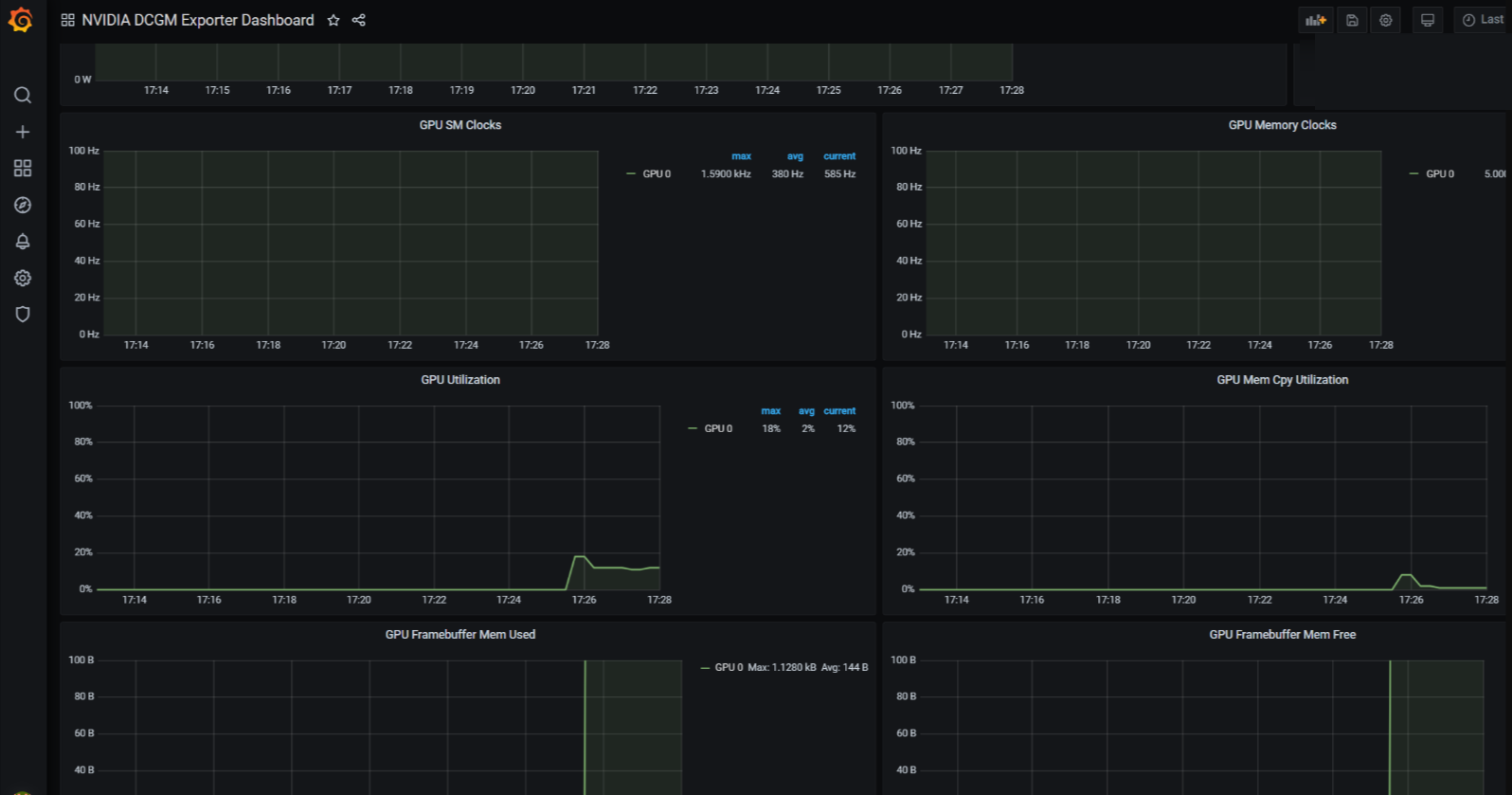
Task: Sort GPU Utilization legend by max column
Action: pyautogui.click(x=771, y=411)
